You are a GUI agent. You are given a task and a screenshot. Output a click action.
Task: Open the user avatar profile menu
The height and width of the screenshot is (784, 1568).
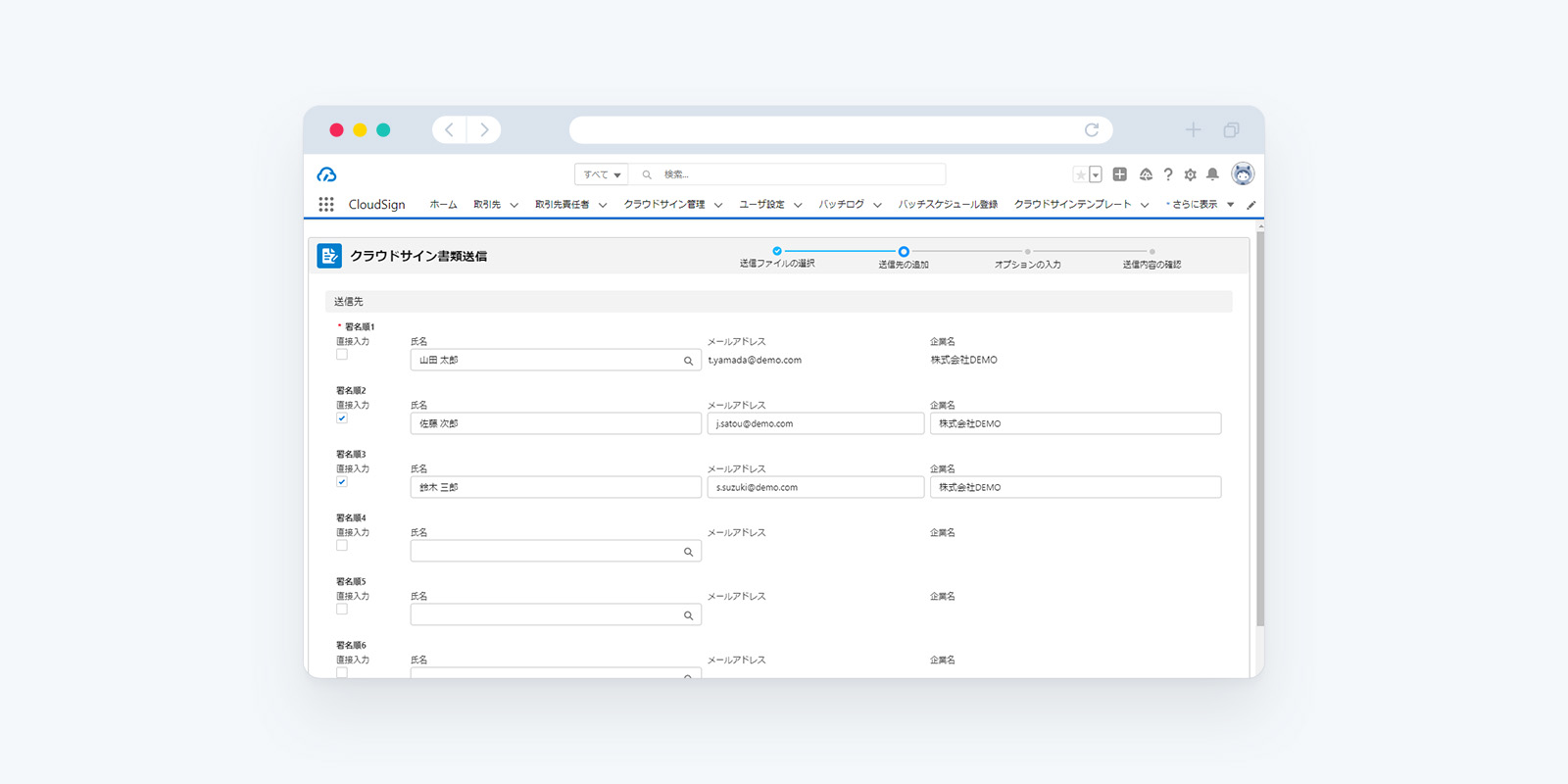pos(1243,173)
